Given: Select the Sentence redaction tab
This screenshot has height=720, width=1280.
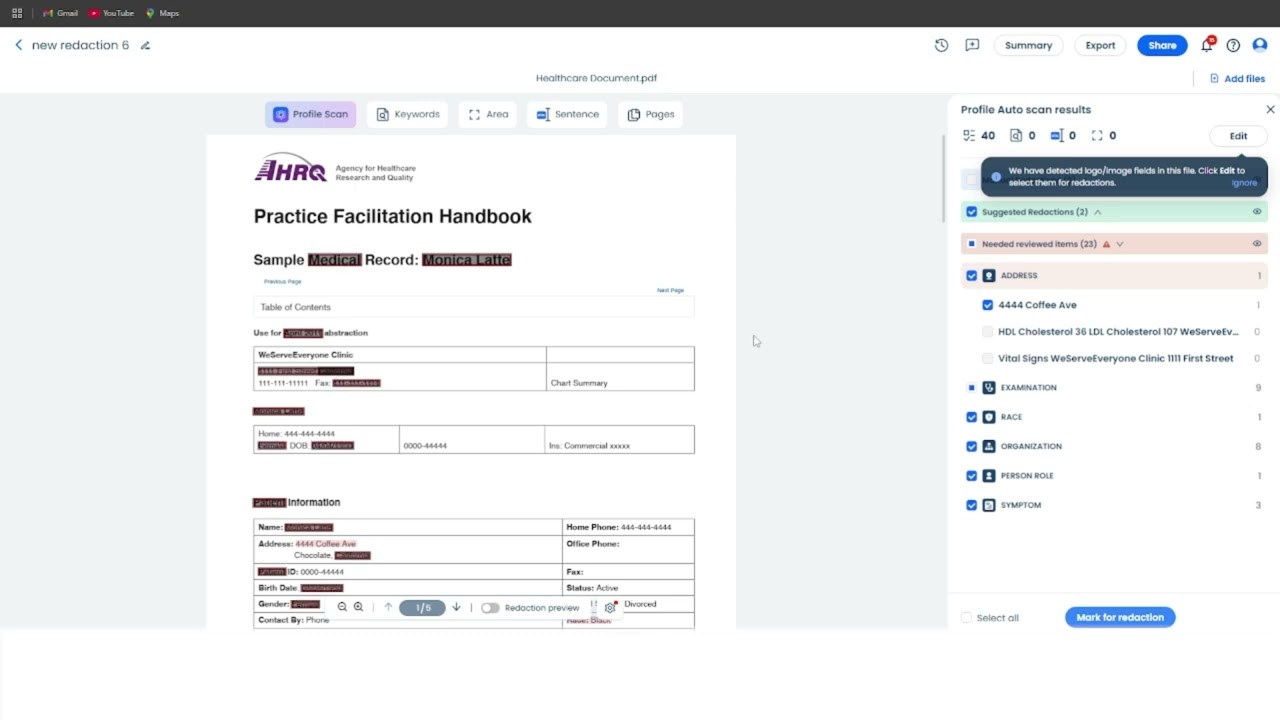Looking at the screenshot, I should click(x=567, y=114).
